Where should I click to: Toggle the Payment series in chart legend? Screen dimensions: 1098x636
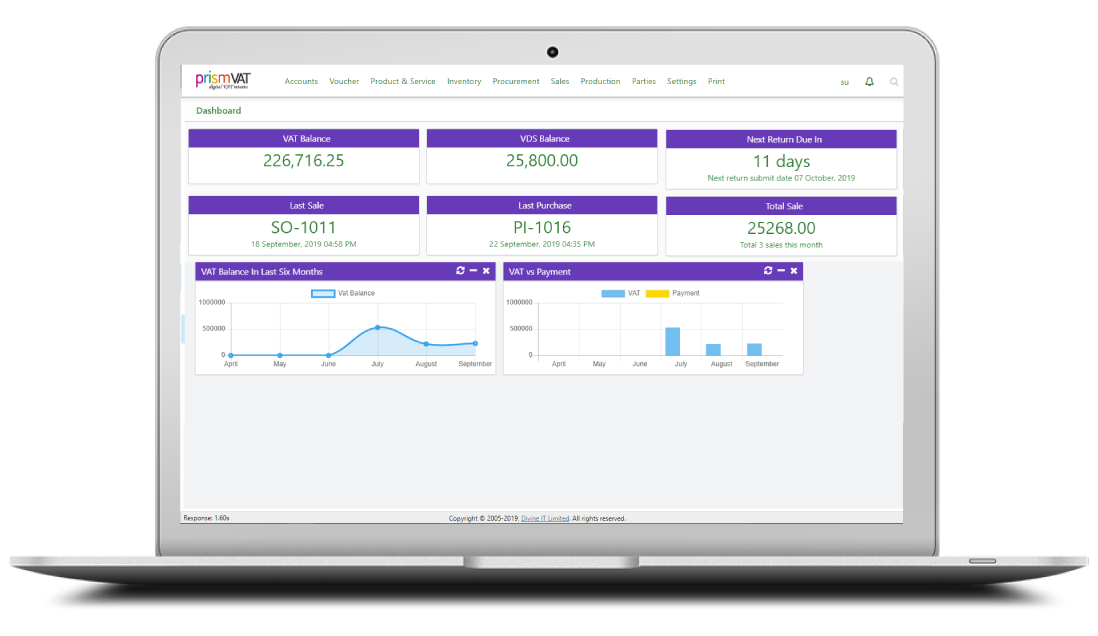pos(673,293)
